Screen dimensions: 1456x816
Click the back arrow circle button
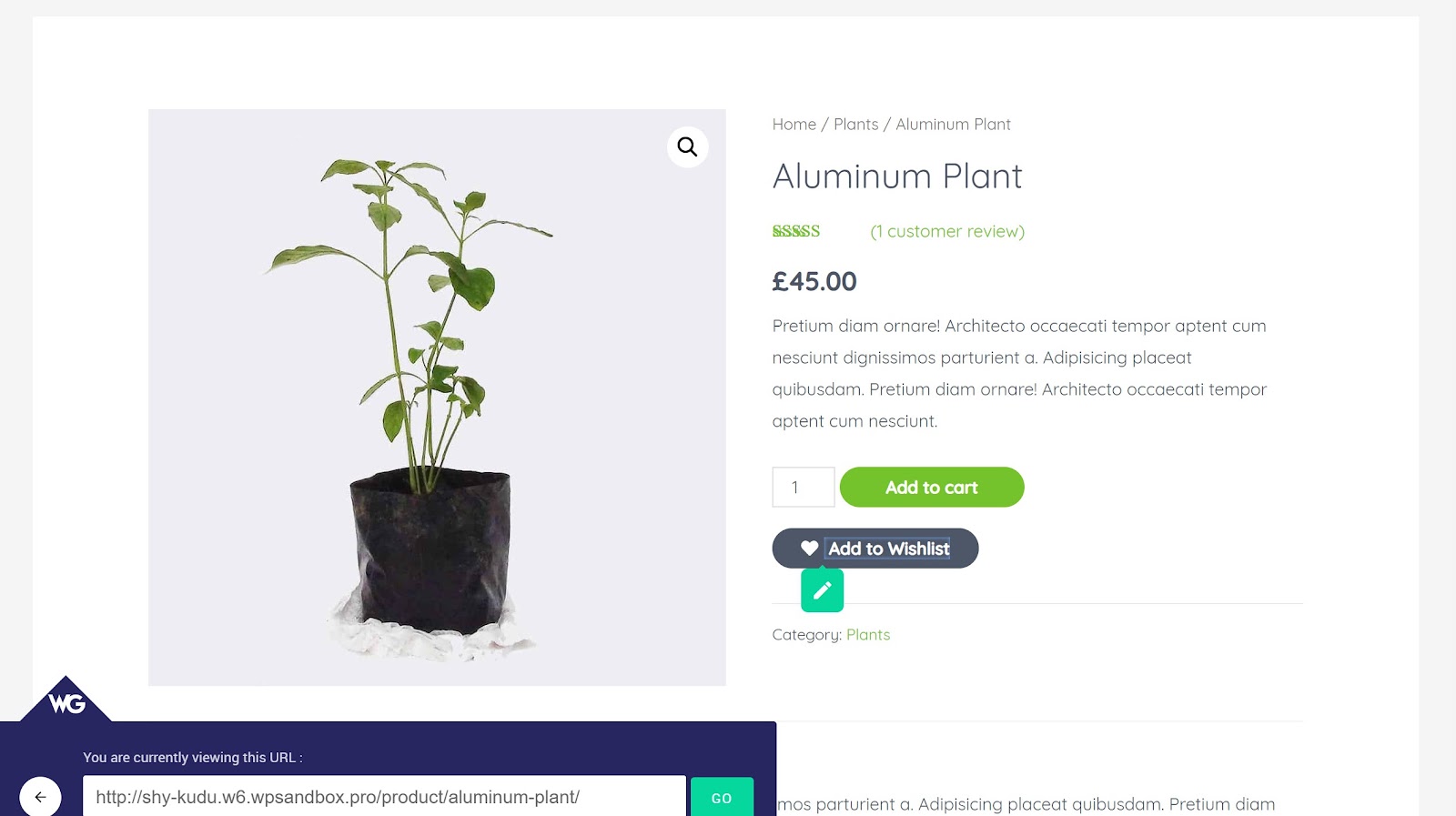click(x=41, y=797)
